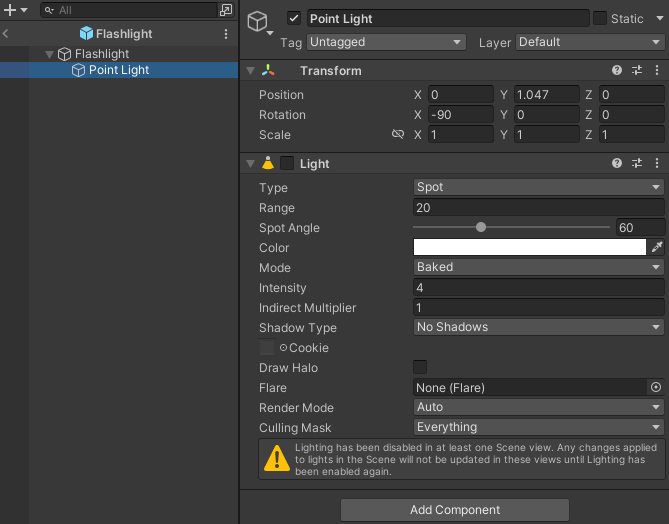This screenshot has width=669, height=524.
Task: Click the Flare field showing None (Flare)
Action: point(530,387)
